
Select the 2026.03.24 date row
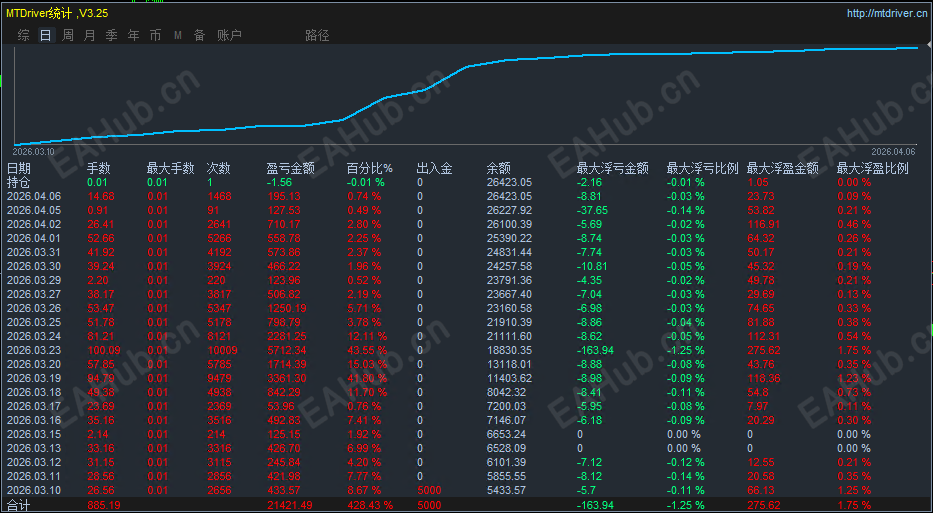coord(35,336)
